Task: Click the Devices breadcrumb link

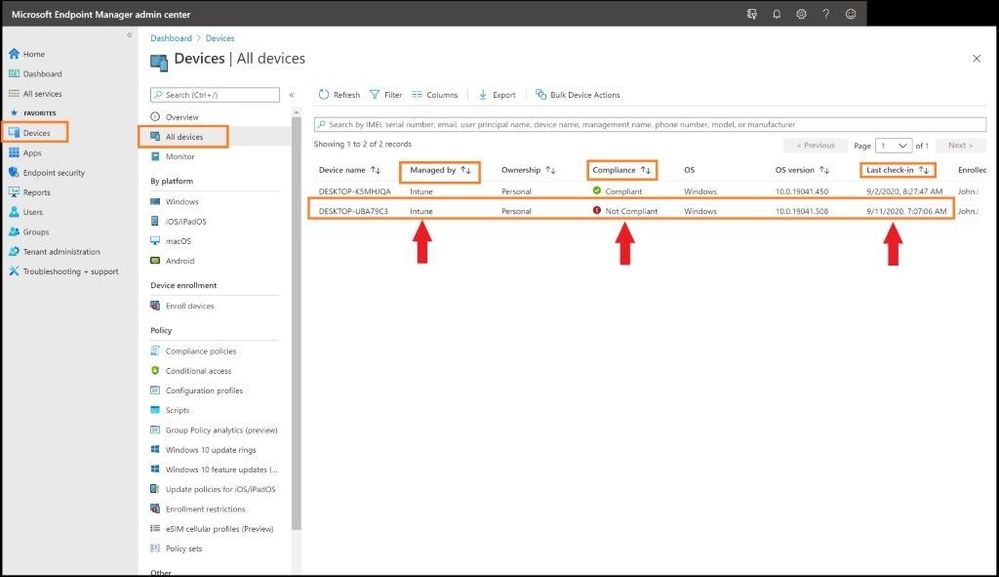Action: (220, 38)
